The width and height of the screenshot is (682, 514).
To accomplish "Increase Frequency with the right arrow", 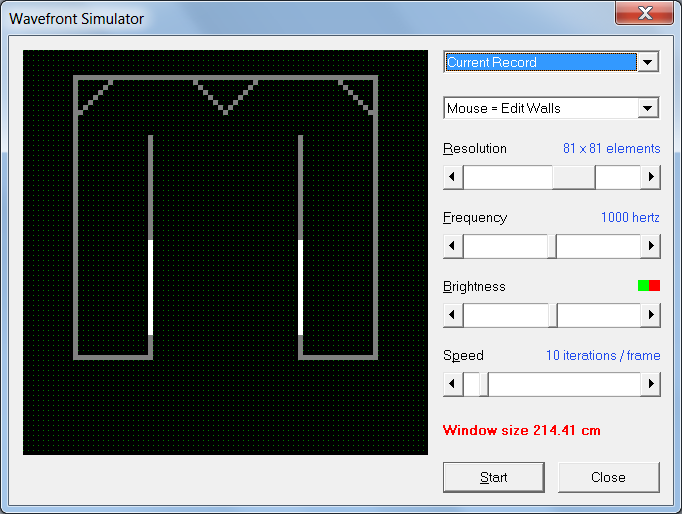I will tap(650, 246).
